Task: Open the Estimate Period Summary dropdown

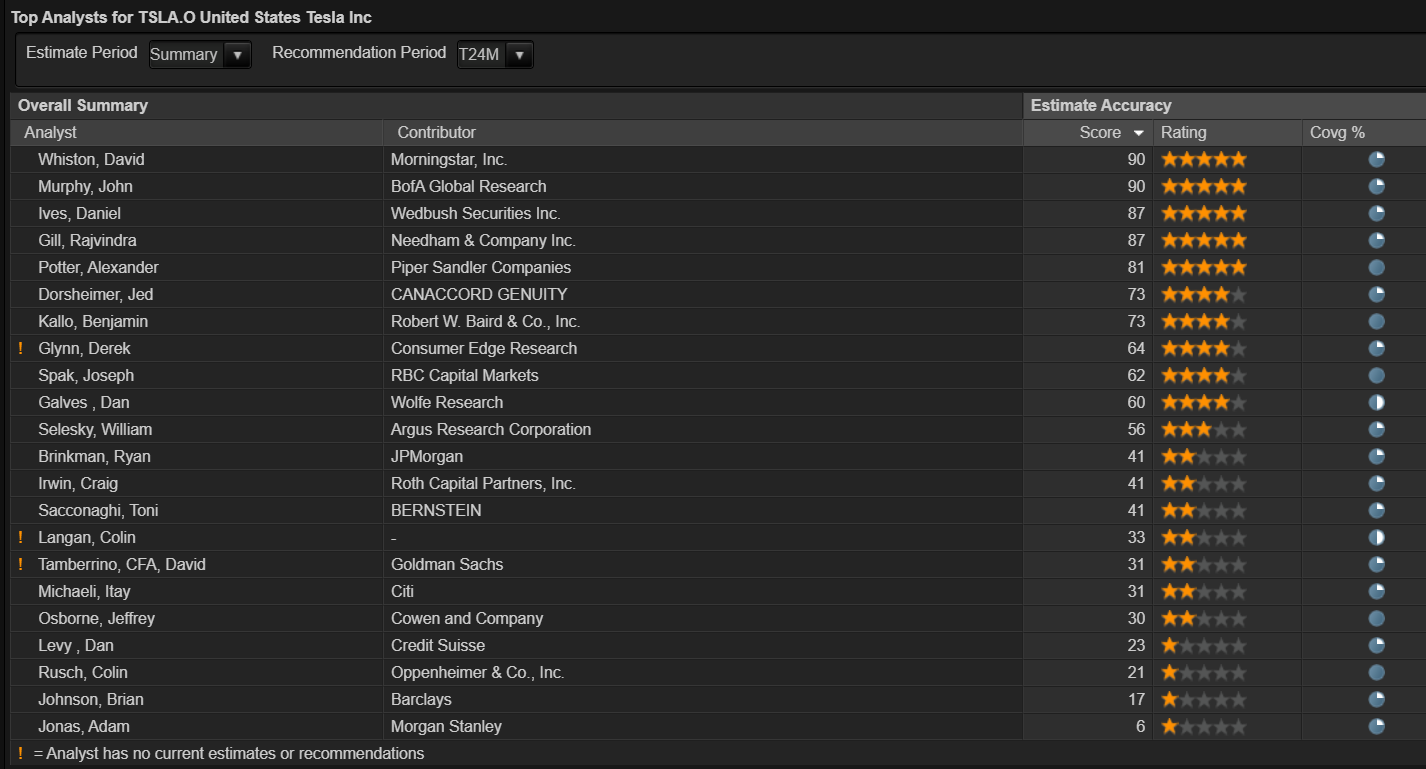Action: [x=199, y=54]
